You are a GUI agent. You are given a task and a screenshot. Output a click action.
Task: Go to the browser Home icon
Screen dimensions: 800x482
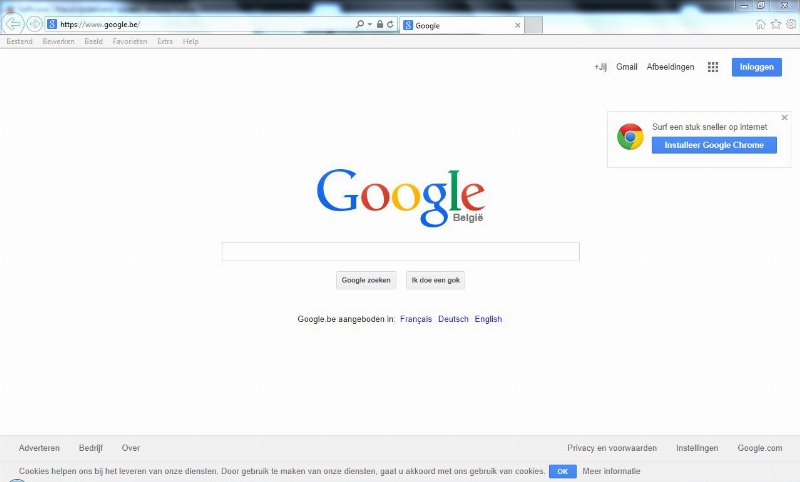pos(760,24)
